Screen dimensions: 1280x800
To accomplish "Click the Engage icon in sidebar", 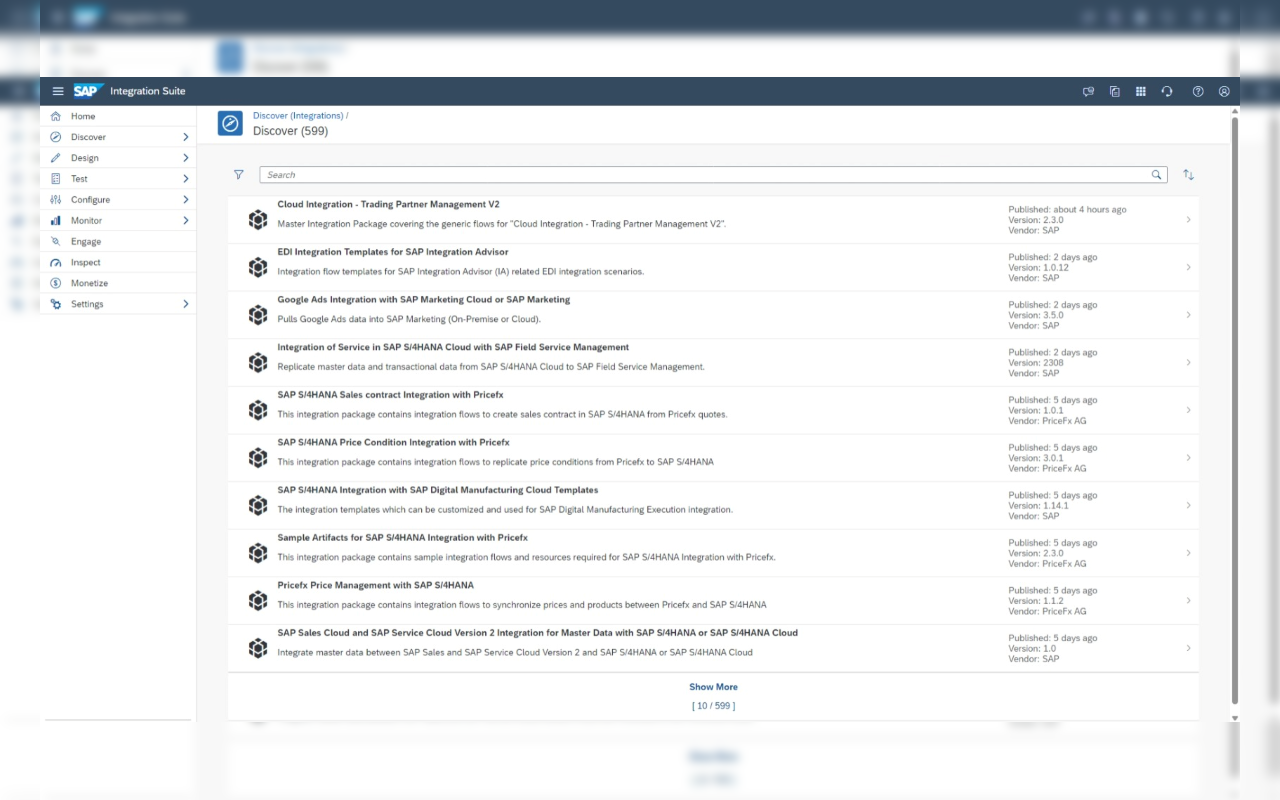I will pos(56,241).
